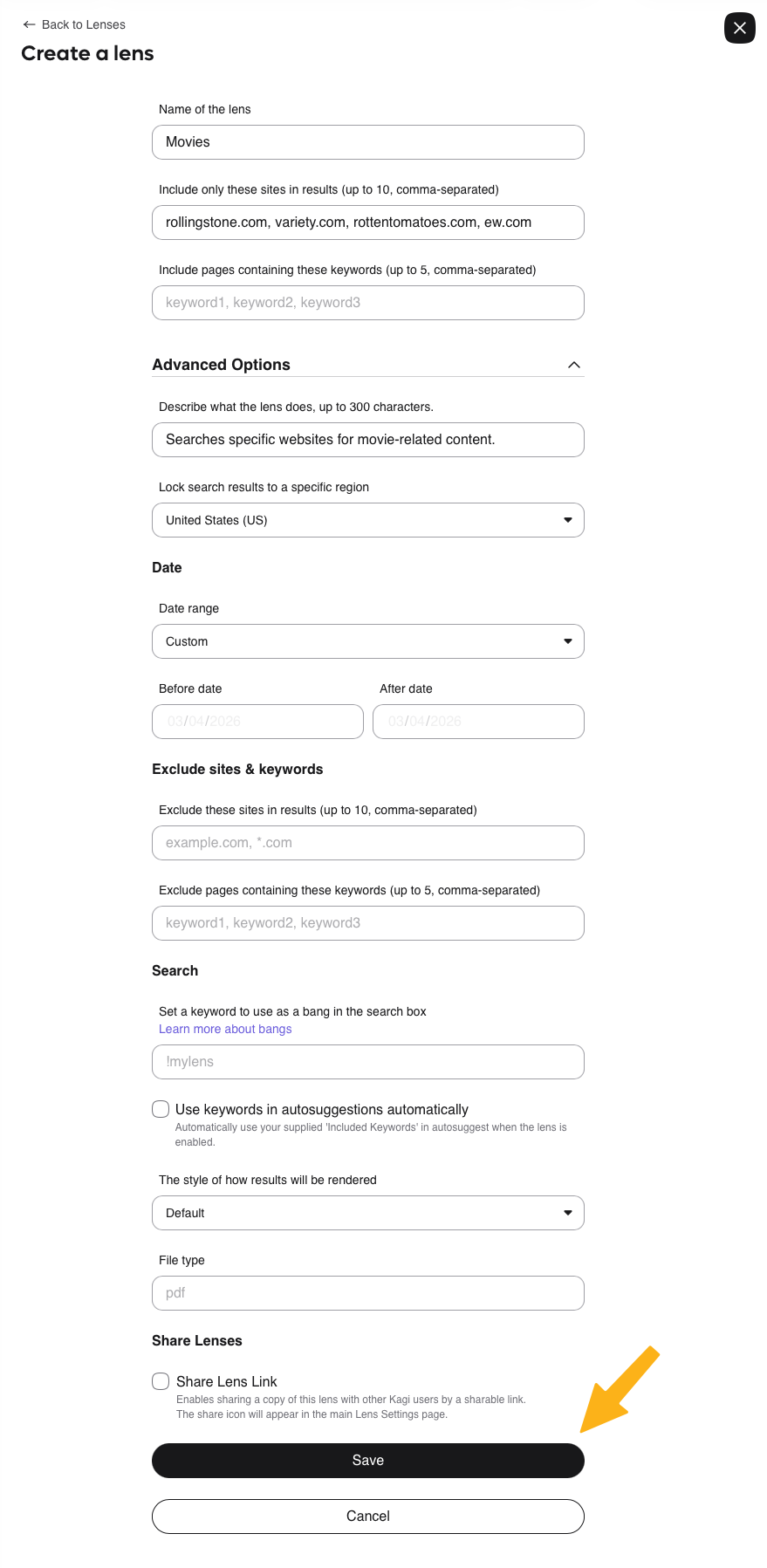Open the Learn more about bangs link
This screenshot has height=1568, width=767.
[225, 1030]
